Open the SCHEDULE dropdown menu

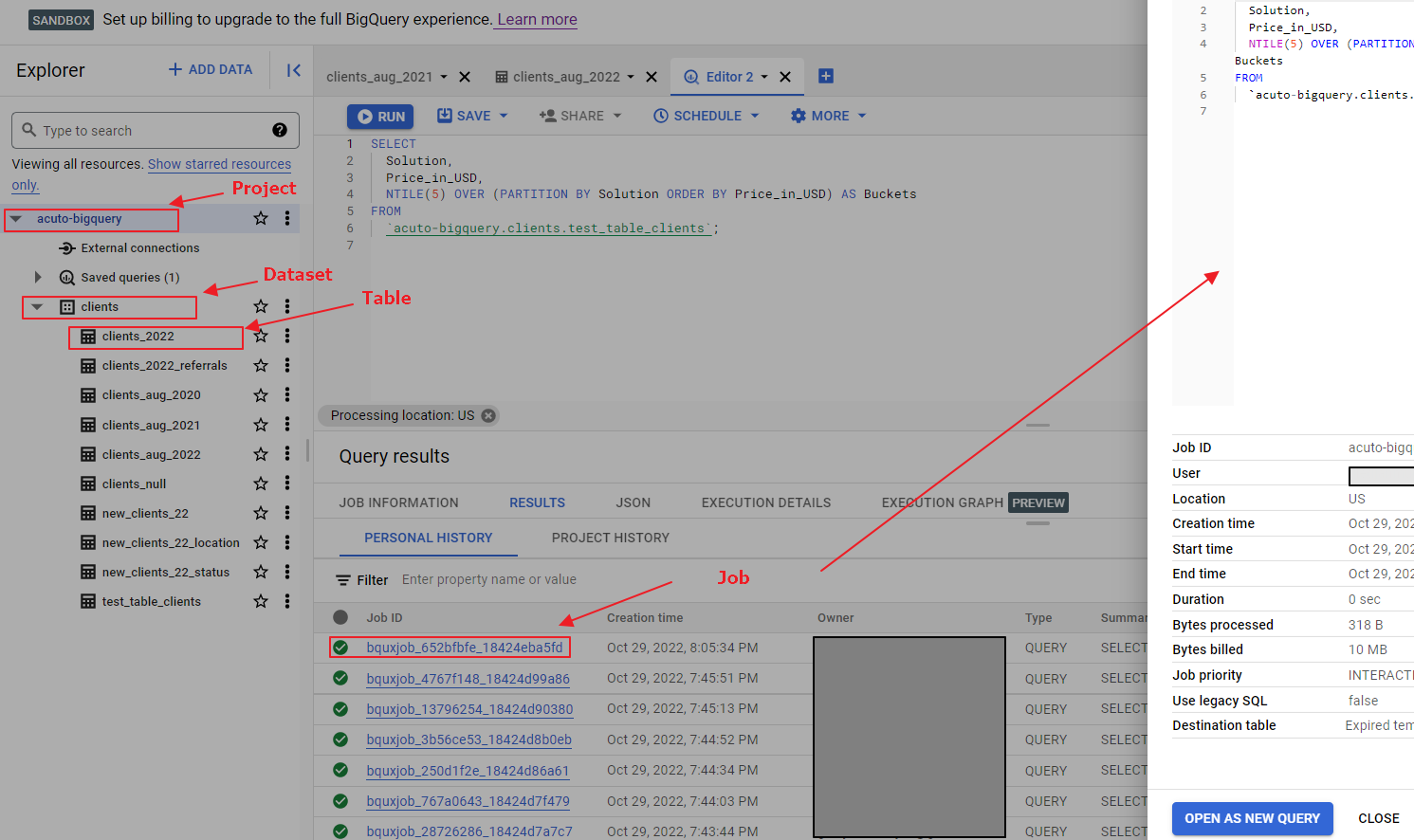coord(755,116)
